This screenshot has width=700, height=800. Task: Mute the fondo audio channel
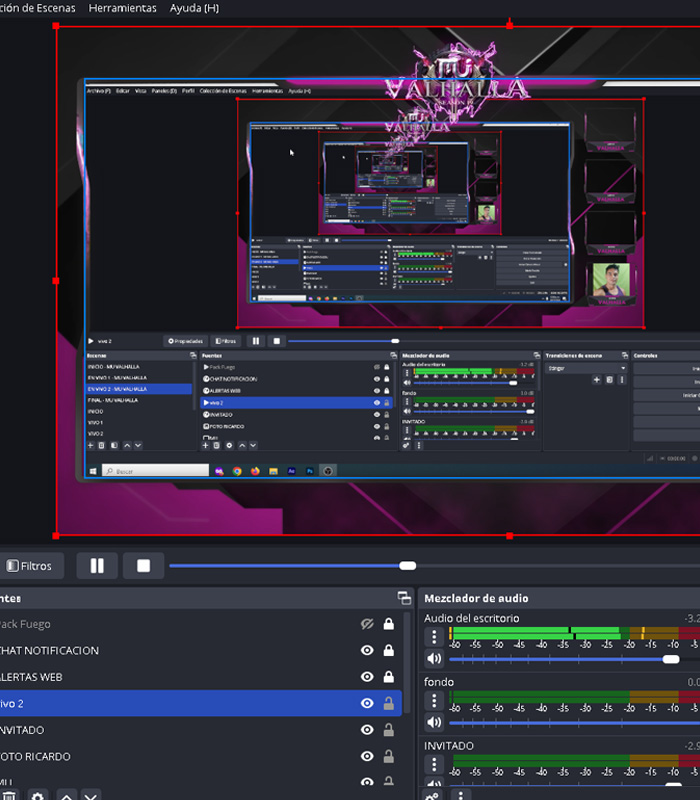434,722
